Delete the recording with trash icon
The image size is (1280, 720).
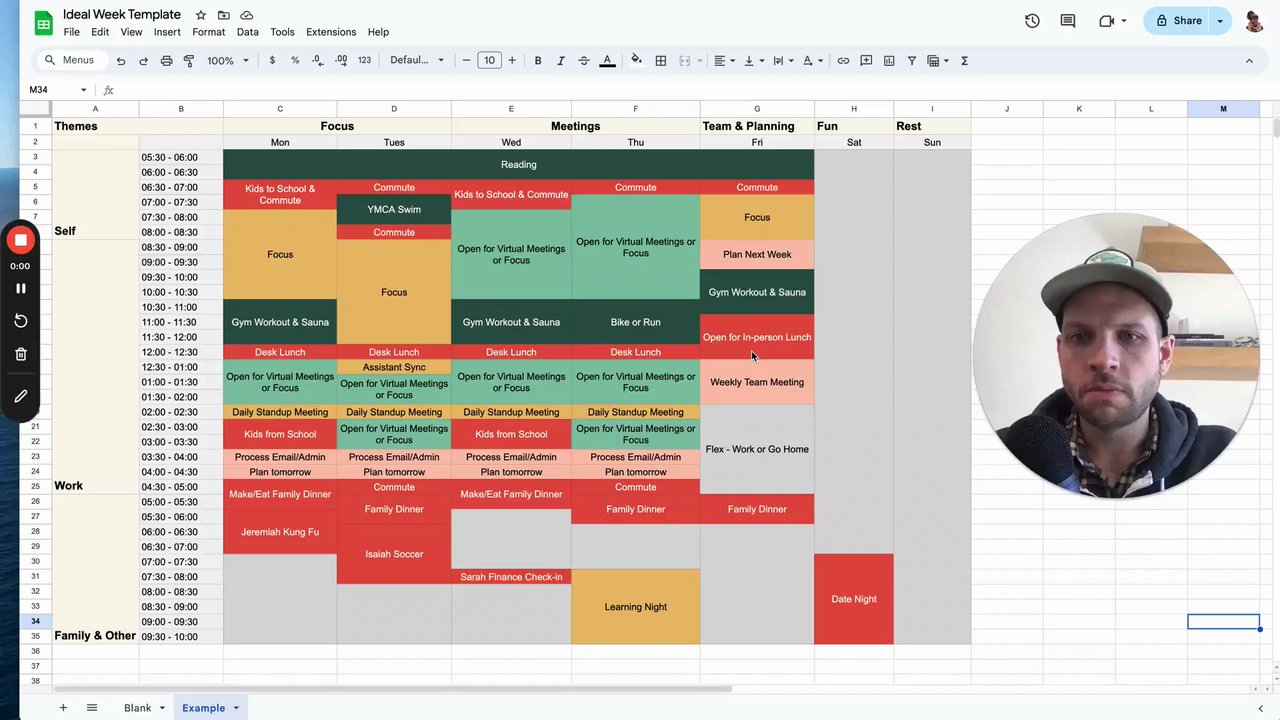[x=20, y=354]
